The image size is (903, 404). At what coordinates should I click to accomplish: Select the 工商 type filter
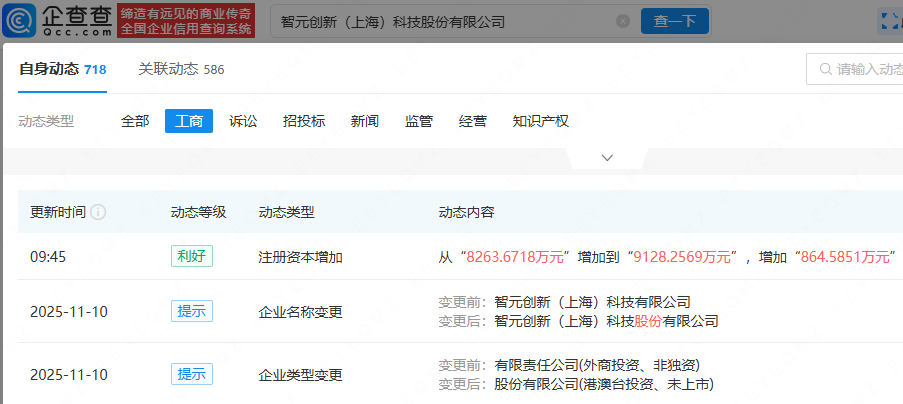pyautogui.click(x=189, y=121)
